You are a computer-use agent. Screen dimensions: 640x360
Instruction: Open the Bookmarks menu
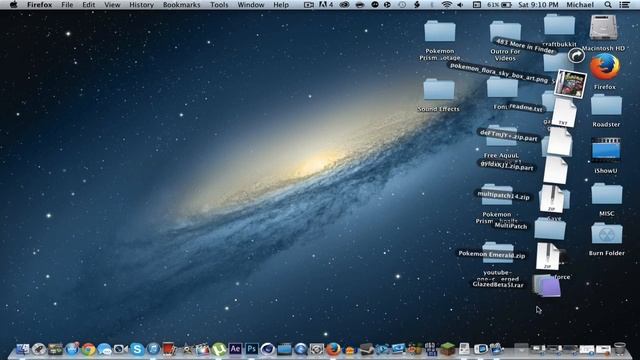tap(182, 5)
